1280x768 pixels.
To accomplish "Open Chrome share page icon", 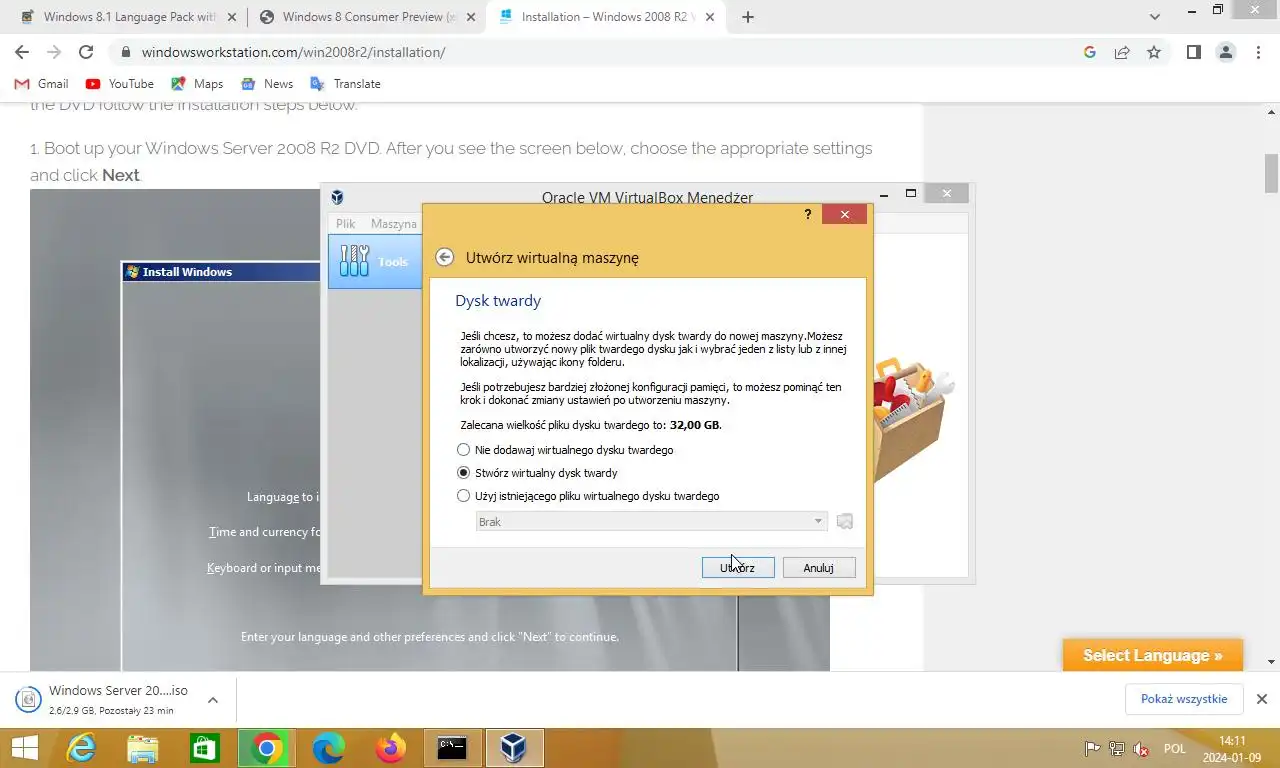I will pos(1122,52).
